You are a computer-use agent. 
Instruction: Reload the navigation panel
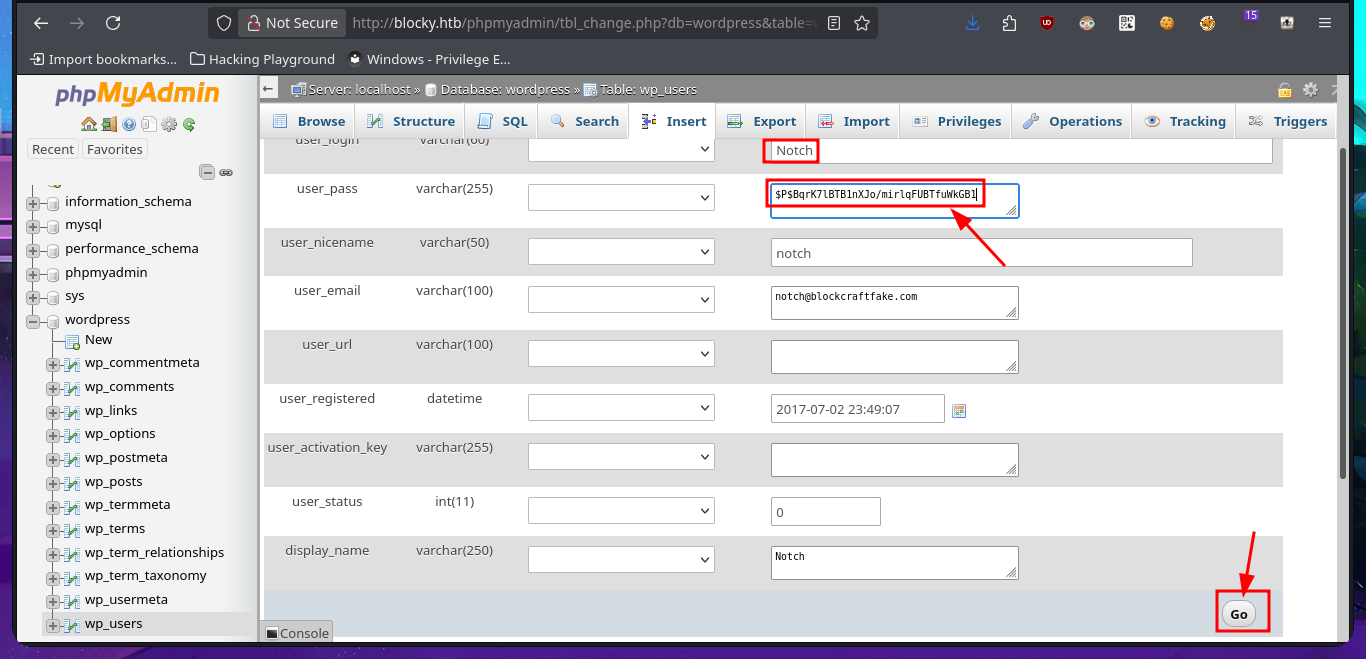click(189, 125)
